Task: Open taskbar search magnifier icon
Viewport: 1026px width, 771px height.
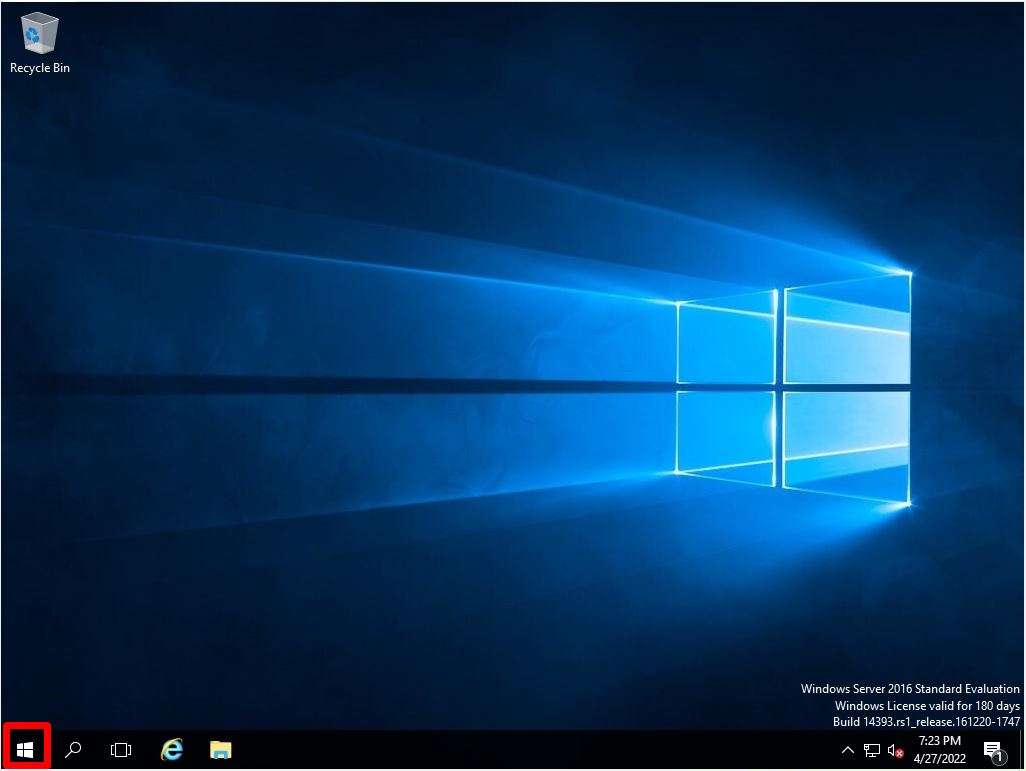Action: [73, 749]
